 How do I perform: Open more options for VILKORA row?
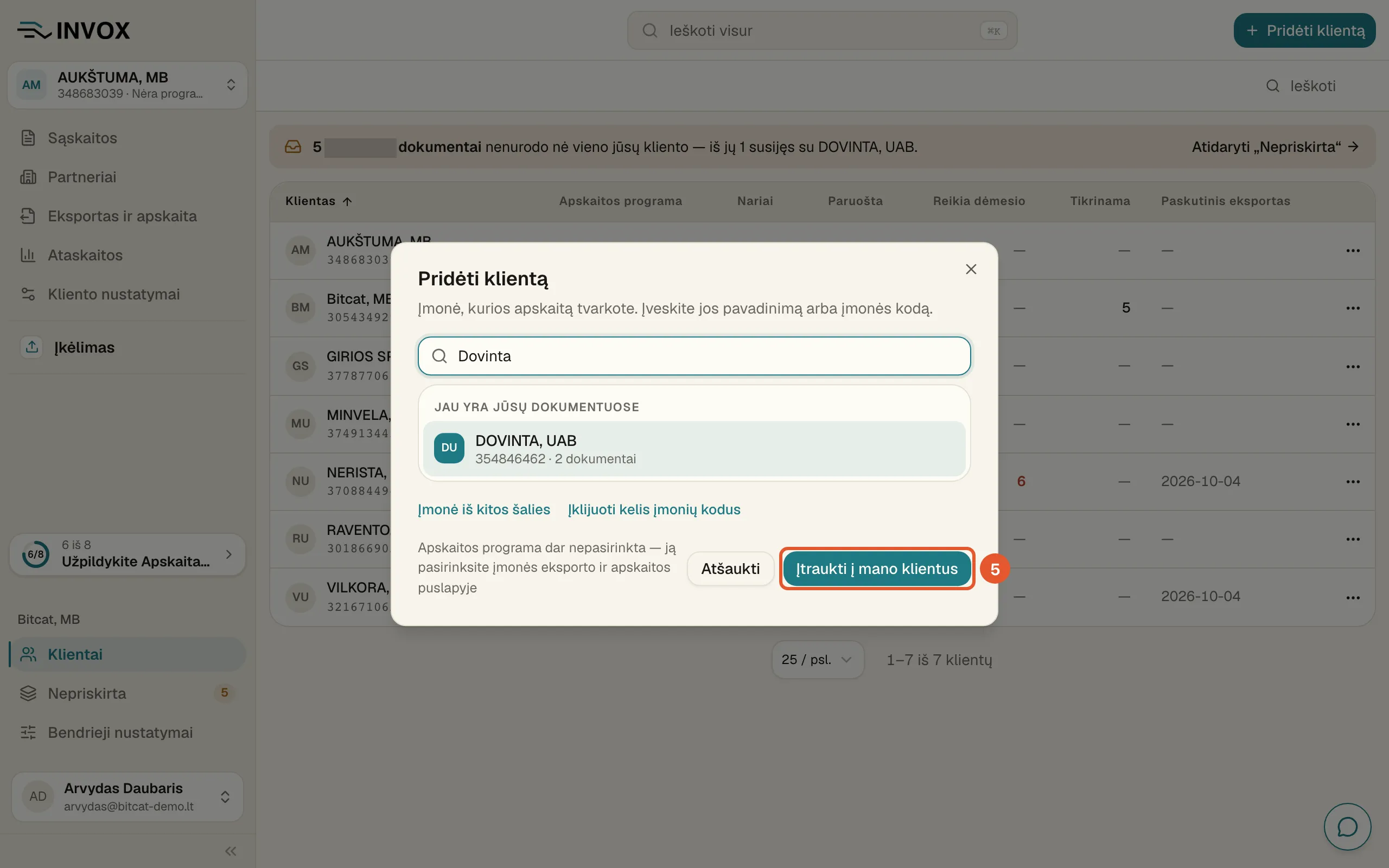tap(1353, 597)
